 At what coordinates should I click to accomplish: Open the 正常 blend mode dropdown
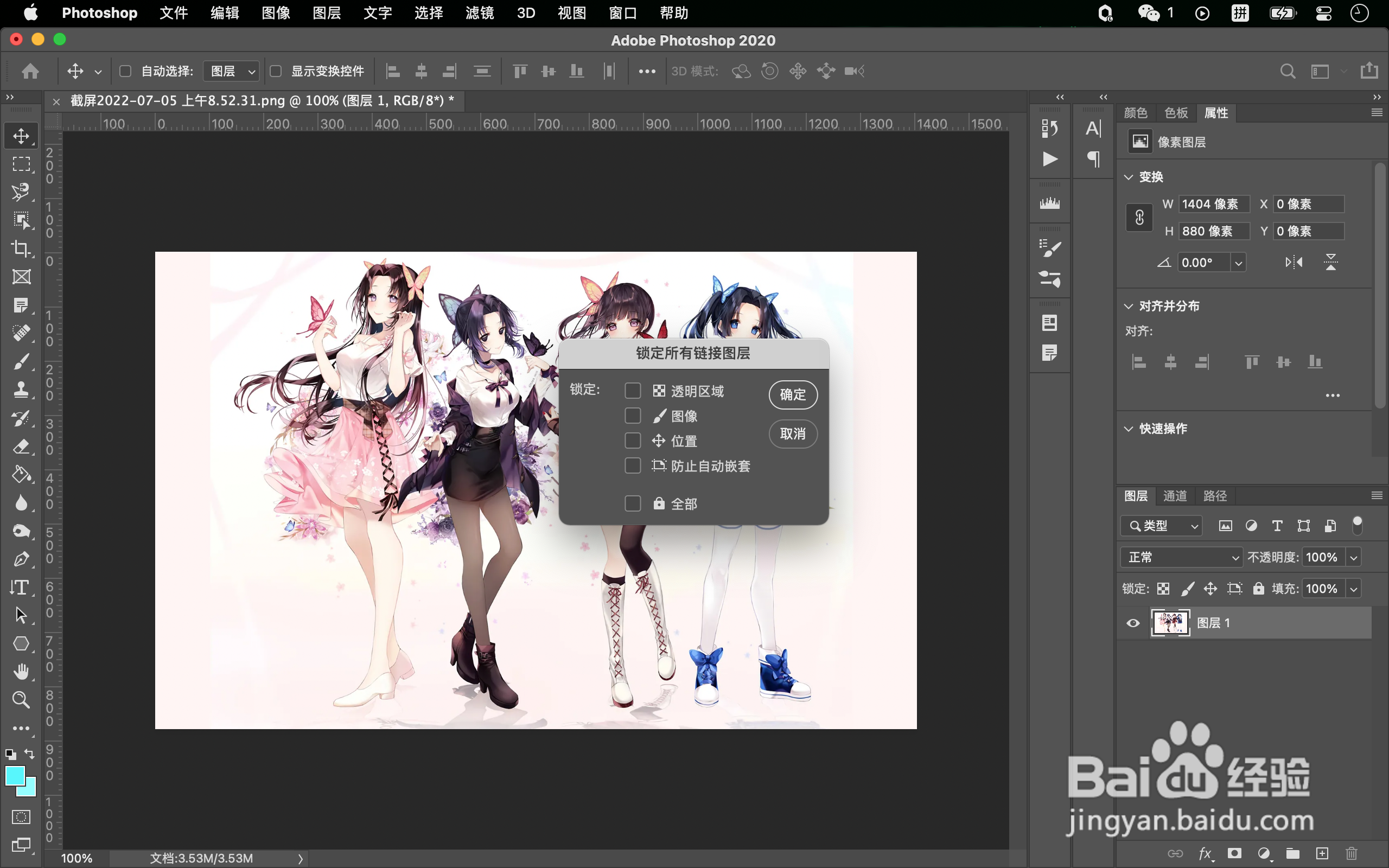pyautogui.click(x=1181, y=558)
